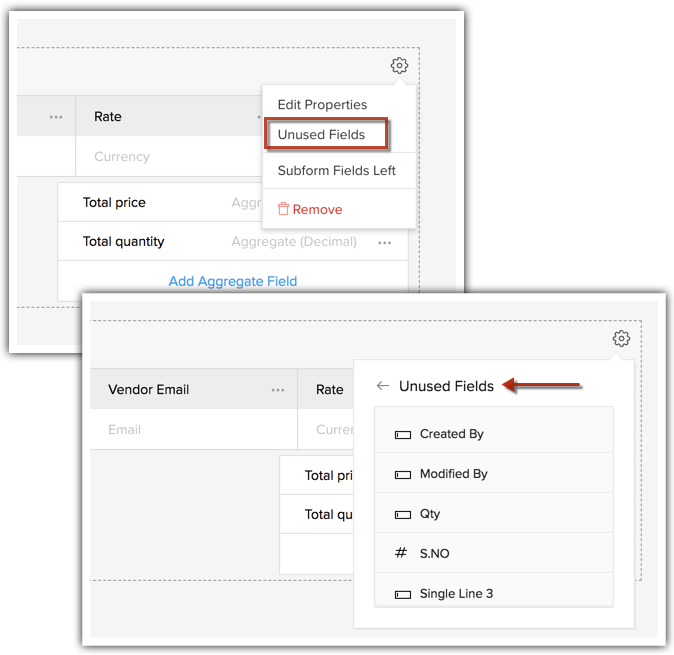
Task: Click the gear icon in upper subform
Action: [399, 66]
